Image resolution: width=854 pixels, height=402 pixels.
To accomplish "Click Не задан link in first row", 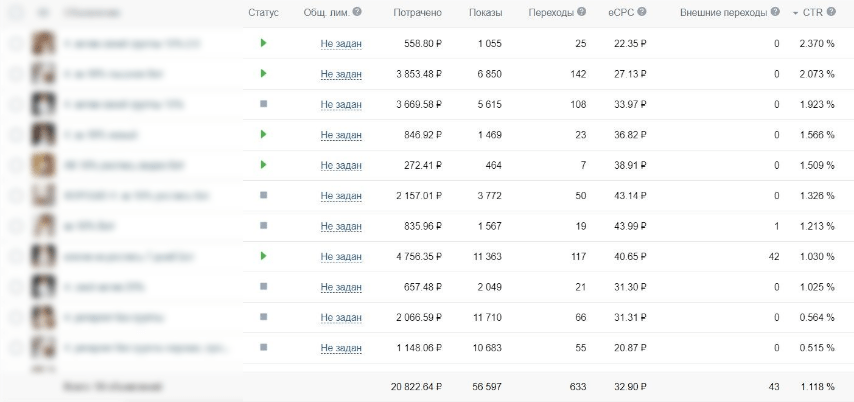I will tap(341, 44).
